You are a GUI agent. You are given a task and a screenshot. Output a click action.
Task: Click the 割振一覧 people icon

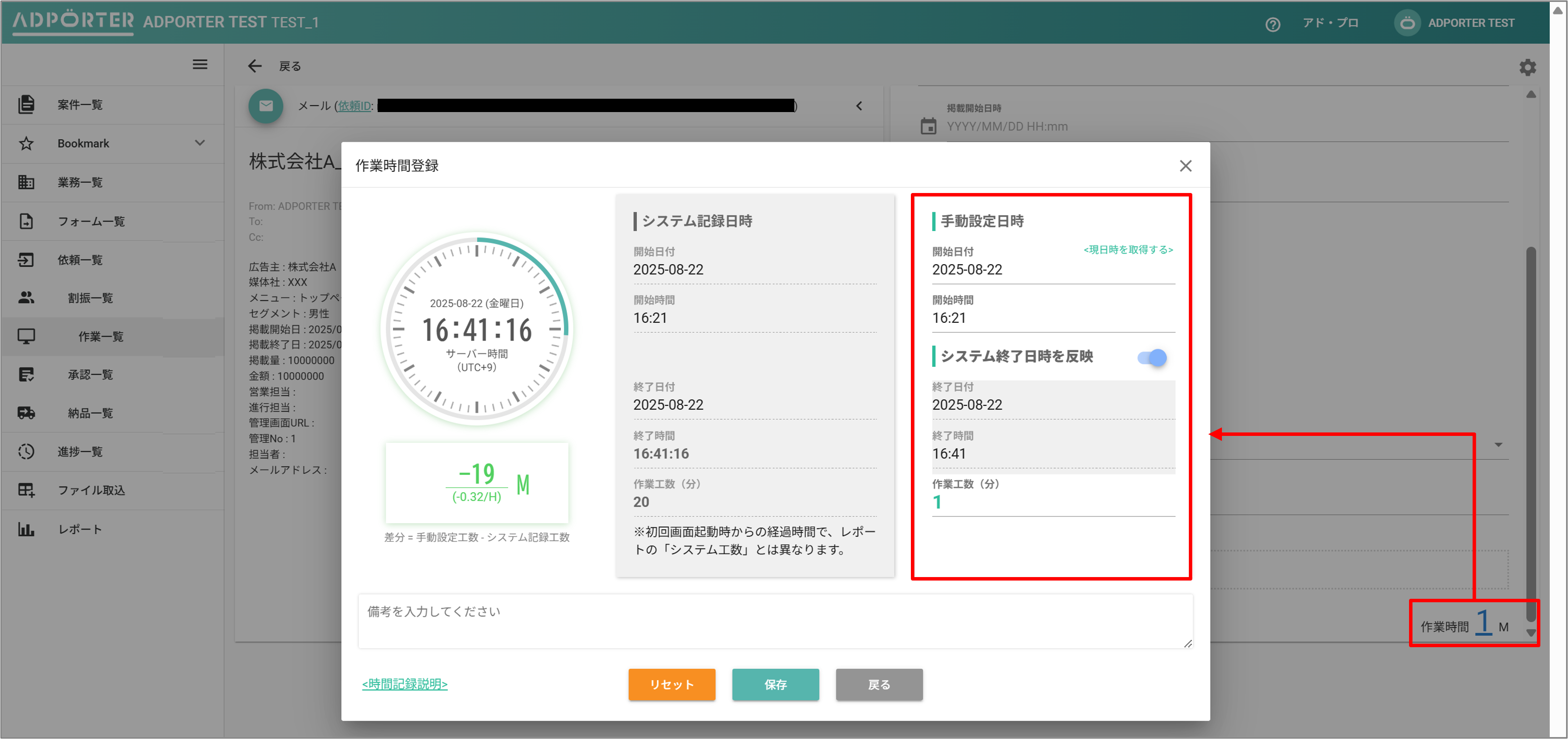click(27, 298)
